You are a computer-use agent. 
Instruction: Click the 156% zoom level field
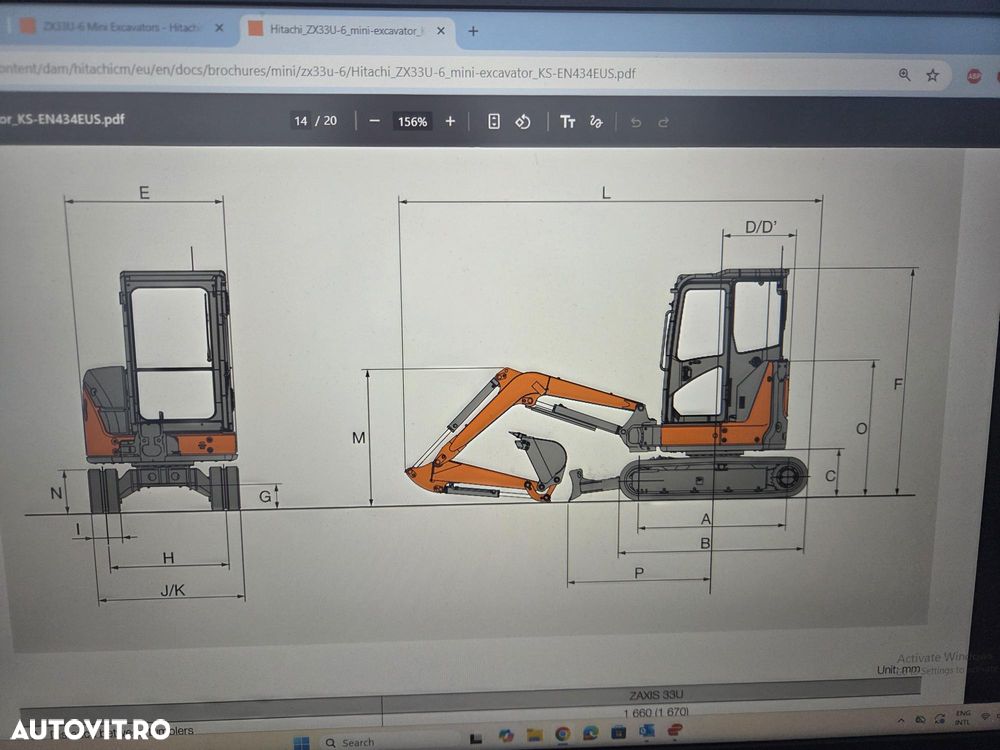click(x=412, y=121)
